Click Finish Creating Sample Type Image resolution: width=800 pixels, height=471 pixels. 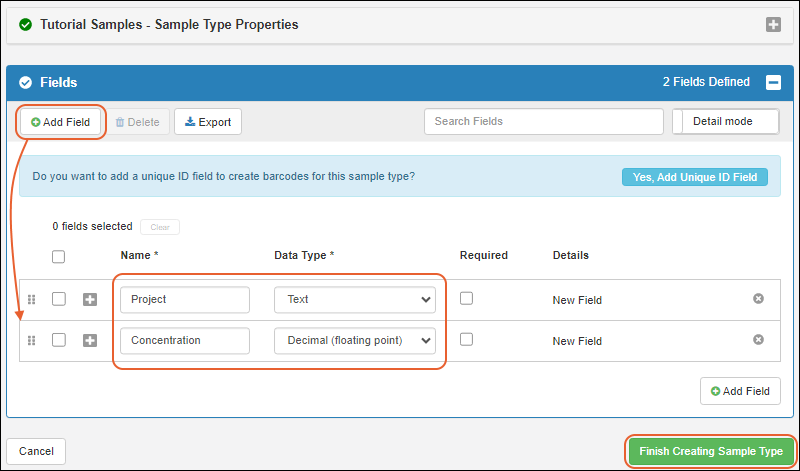[711, 451]
